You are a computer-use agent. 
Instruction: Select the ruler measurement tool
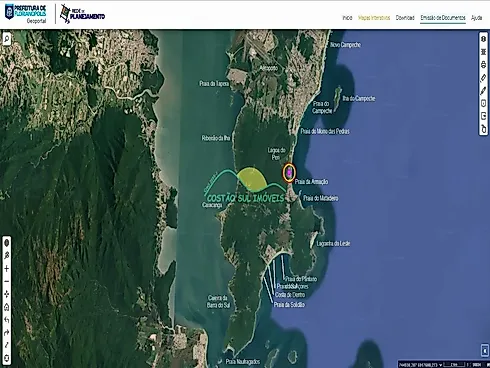[483, 78]
